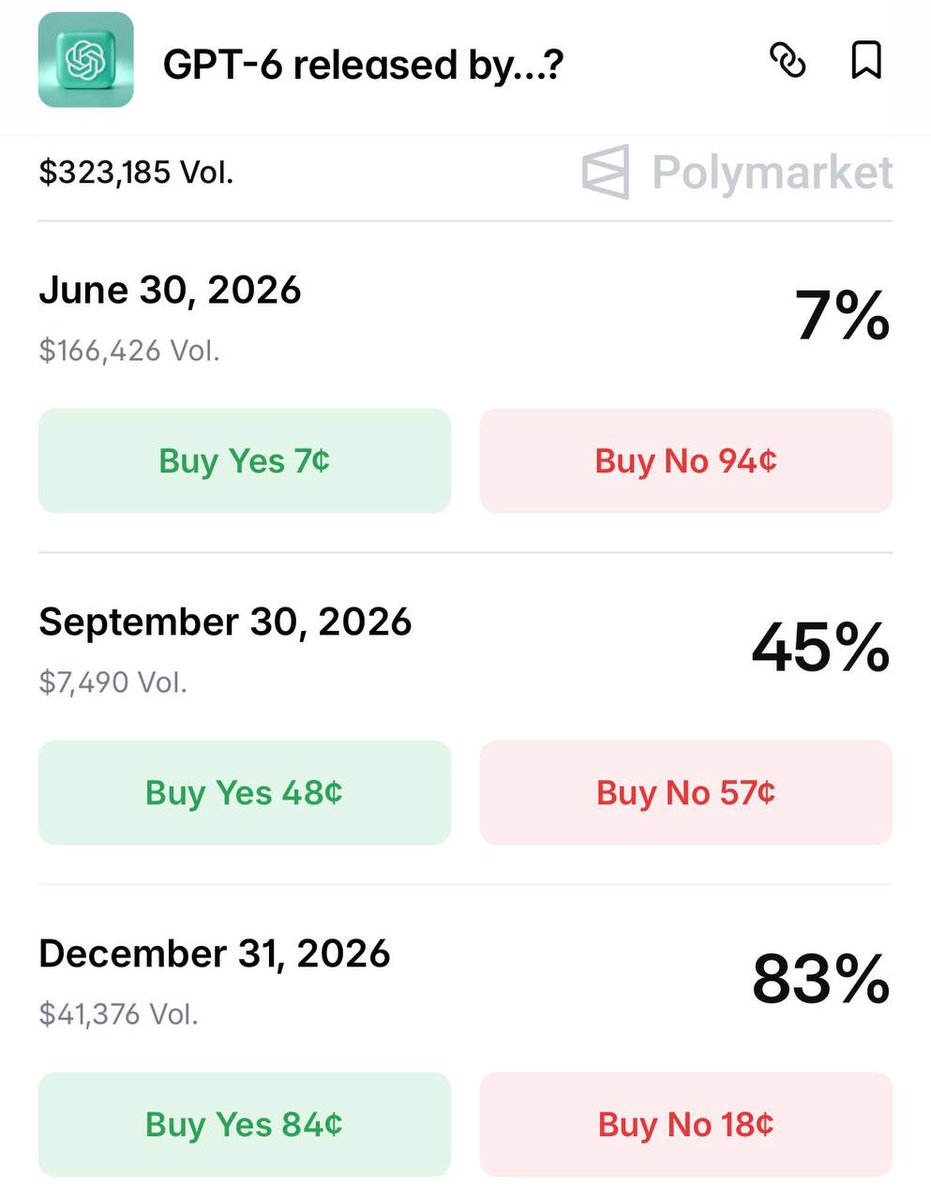The height and width of the screenshot is (1200, 931).
Task: Copy the market link using chain icon
Action: [x=788, y=62]
